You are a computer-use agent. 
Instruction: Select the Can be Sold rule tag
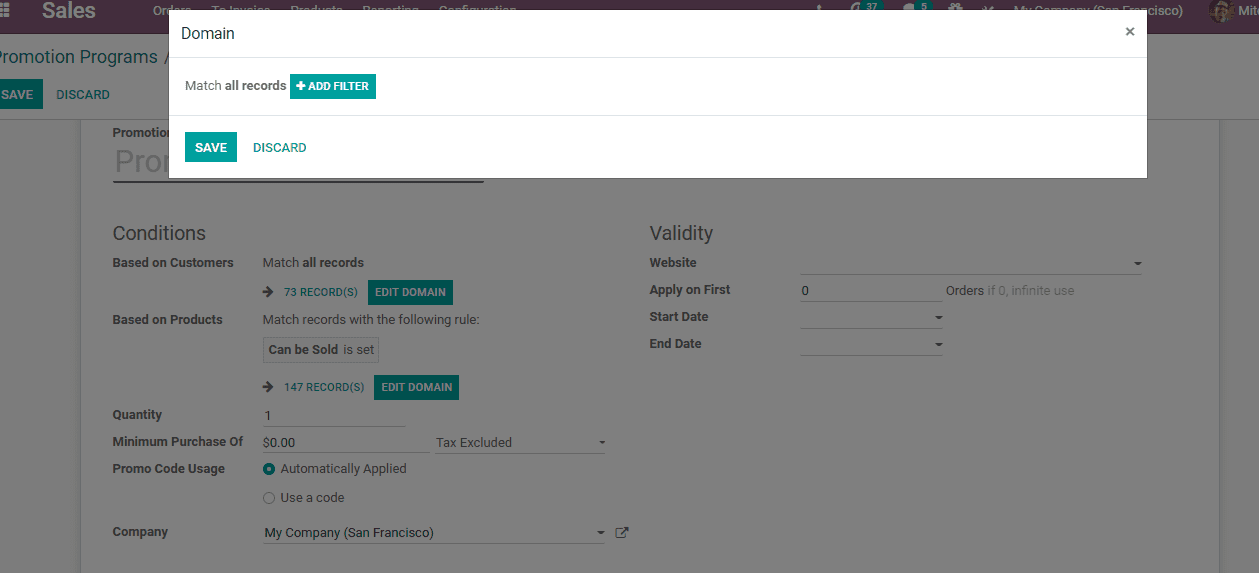click(x=321, y=350)
